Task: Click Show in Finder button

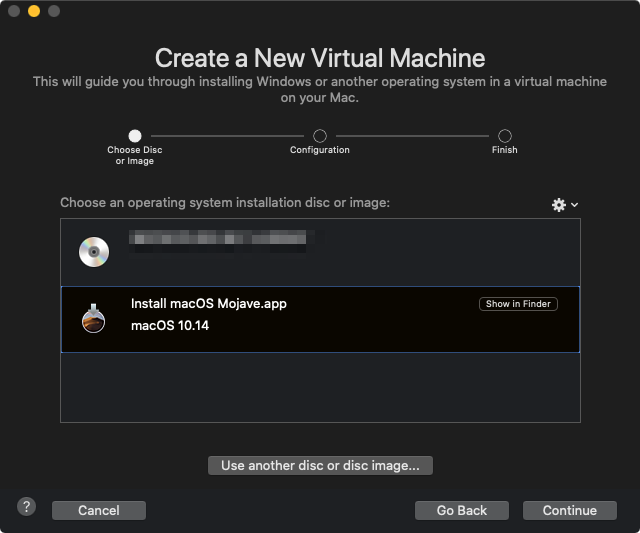Action: pyautogui.click(x=518, y=304)
